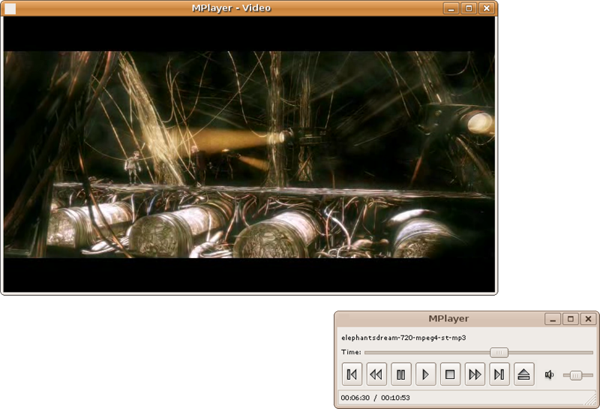Screen dimensions: 600x409
Task: Rewind the video with the double-left arrow button
Action: point(377,374)
